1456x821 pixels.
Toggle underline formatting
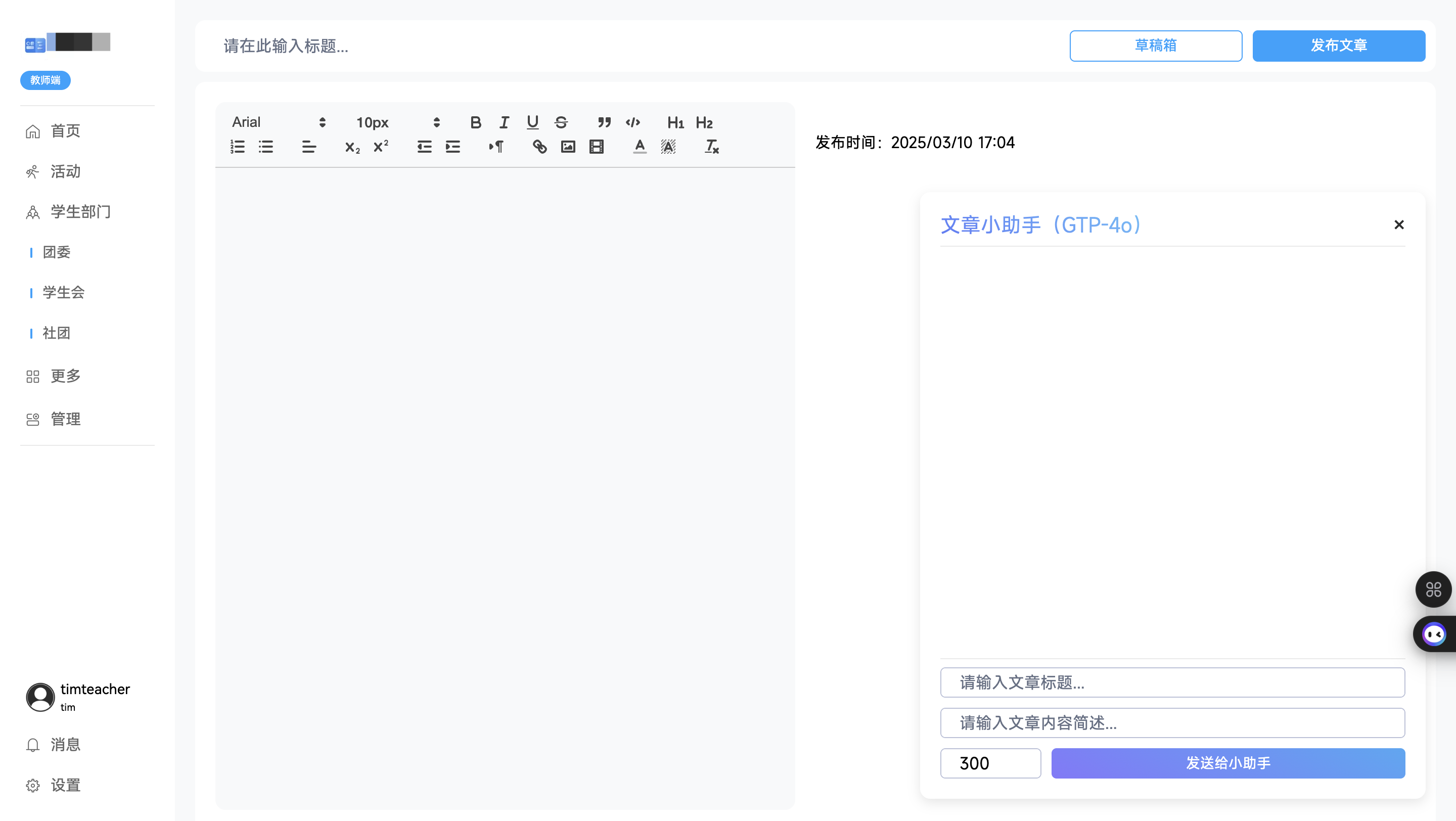pos(532,122)
